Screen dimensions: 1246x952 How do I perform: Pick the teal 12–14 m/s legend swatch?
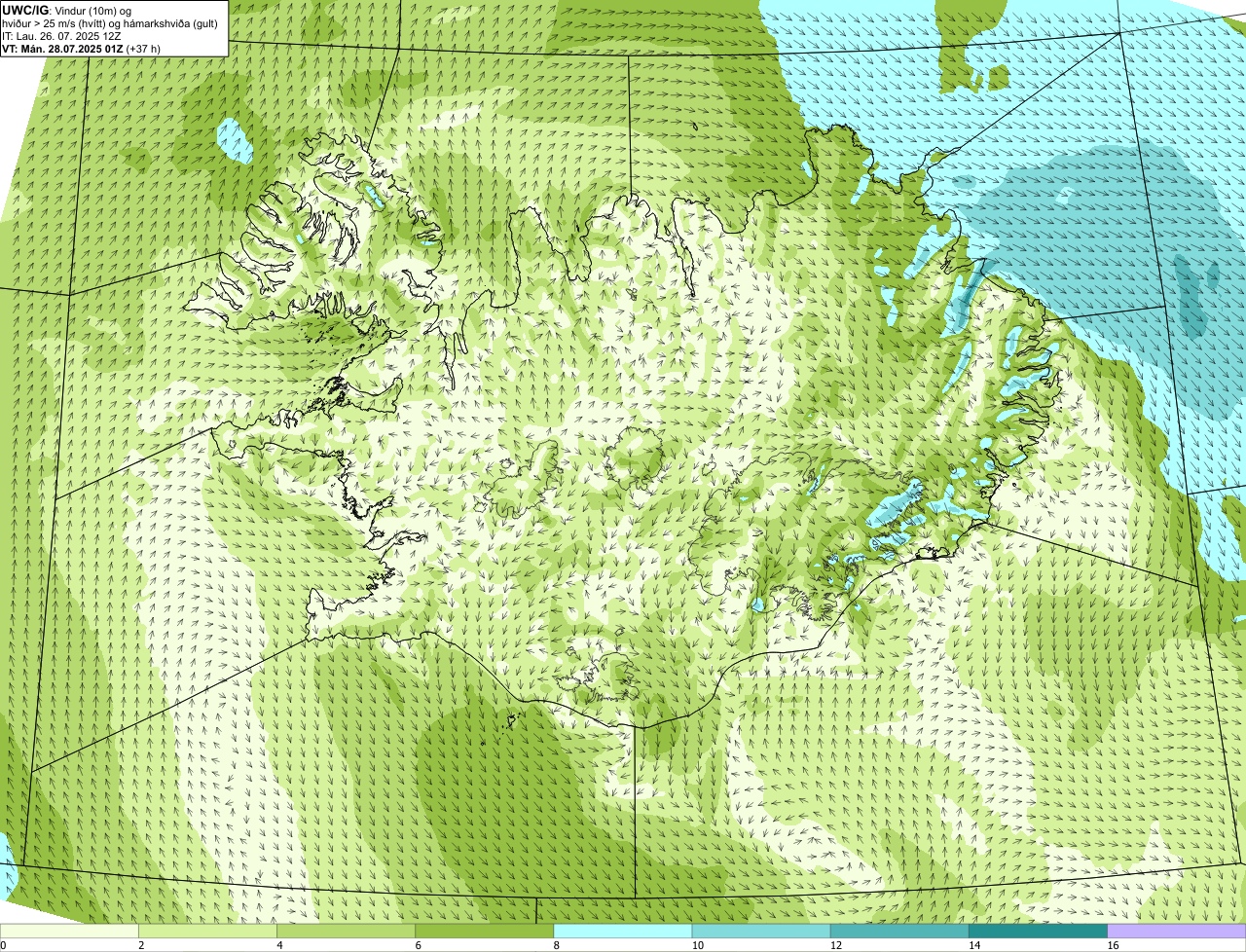pyautogui.click(x=899, y=932)
